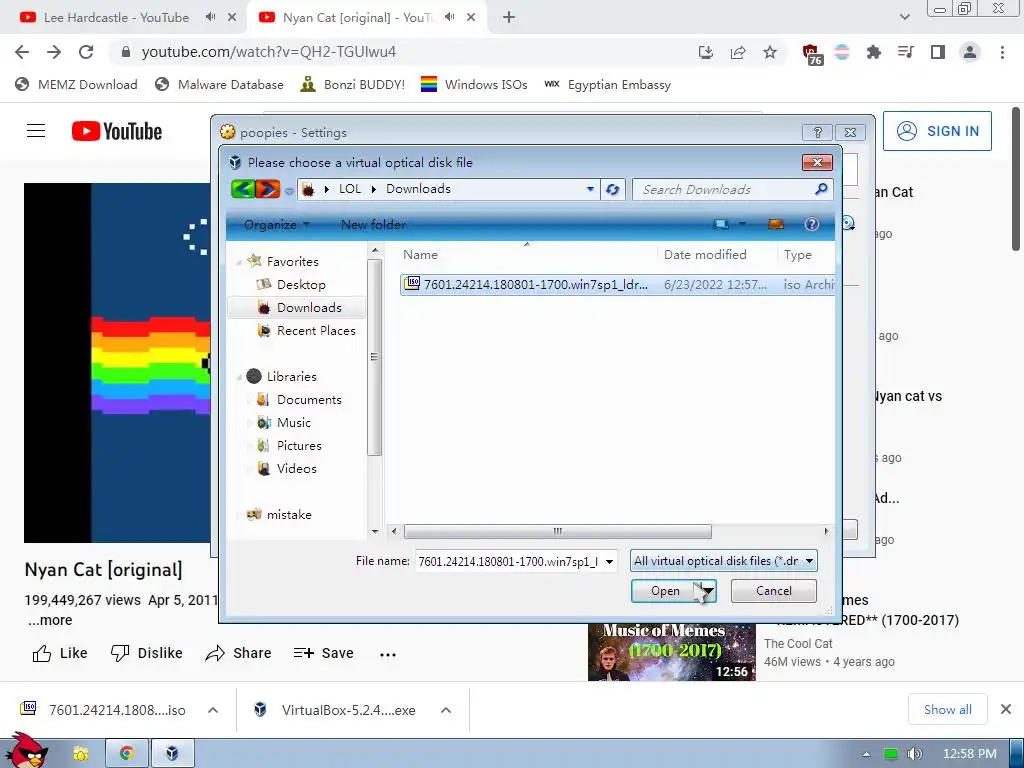Viewport: 1024px width, 768px height.
Task: Cancel the file dialog
Action: [x=773, y=591]
